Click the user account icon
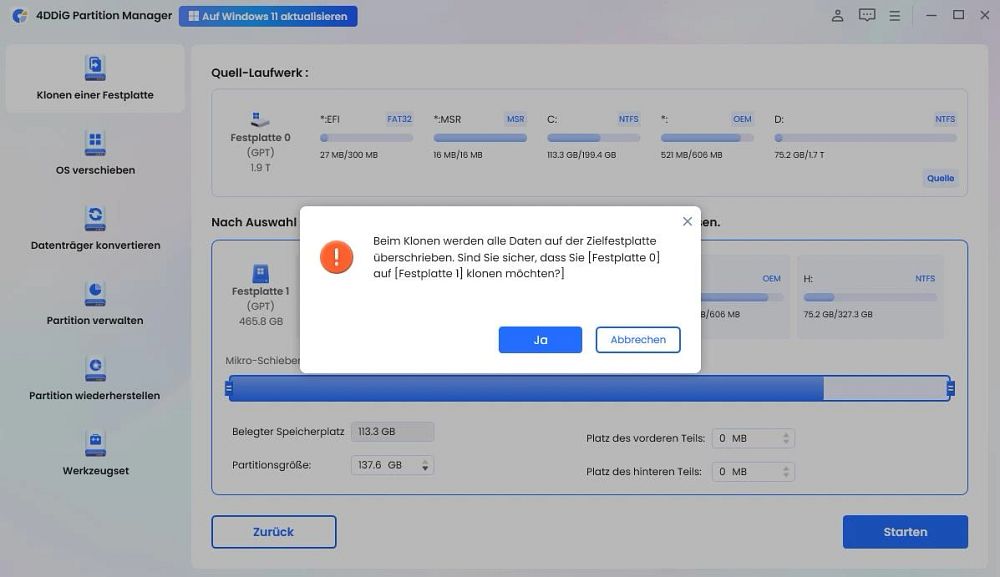 [x=837, y=15]
